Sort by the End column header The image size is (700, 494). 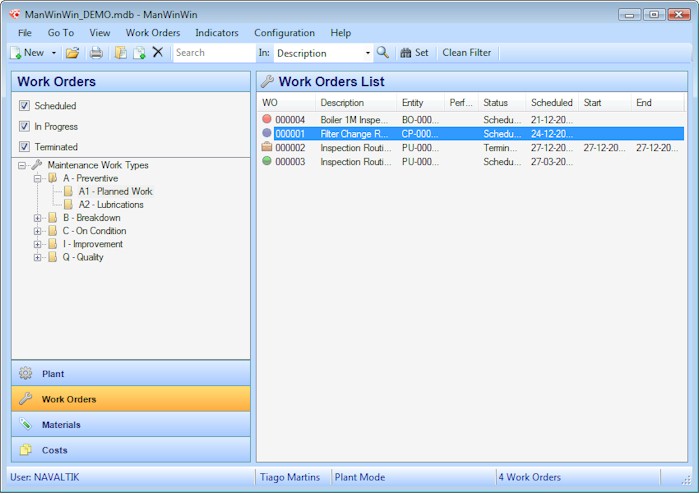[658, 103]
